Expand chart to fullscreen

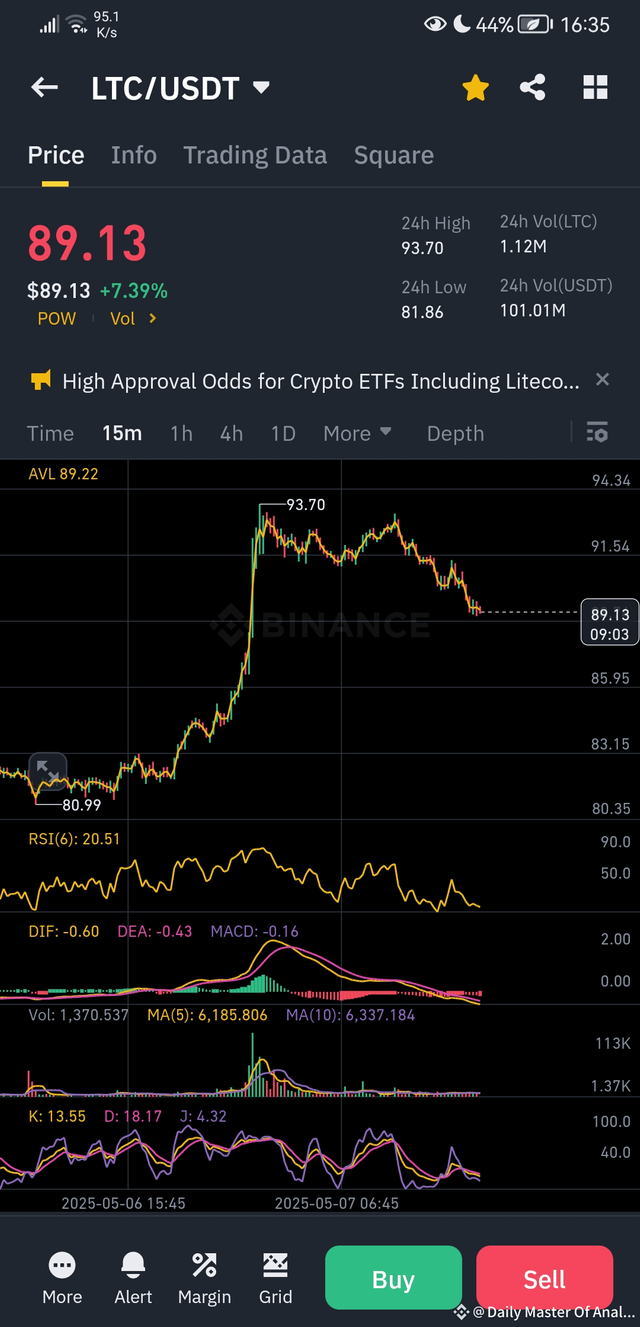click(x=47, y=771)
